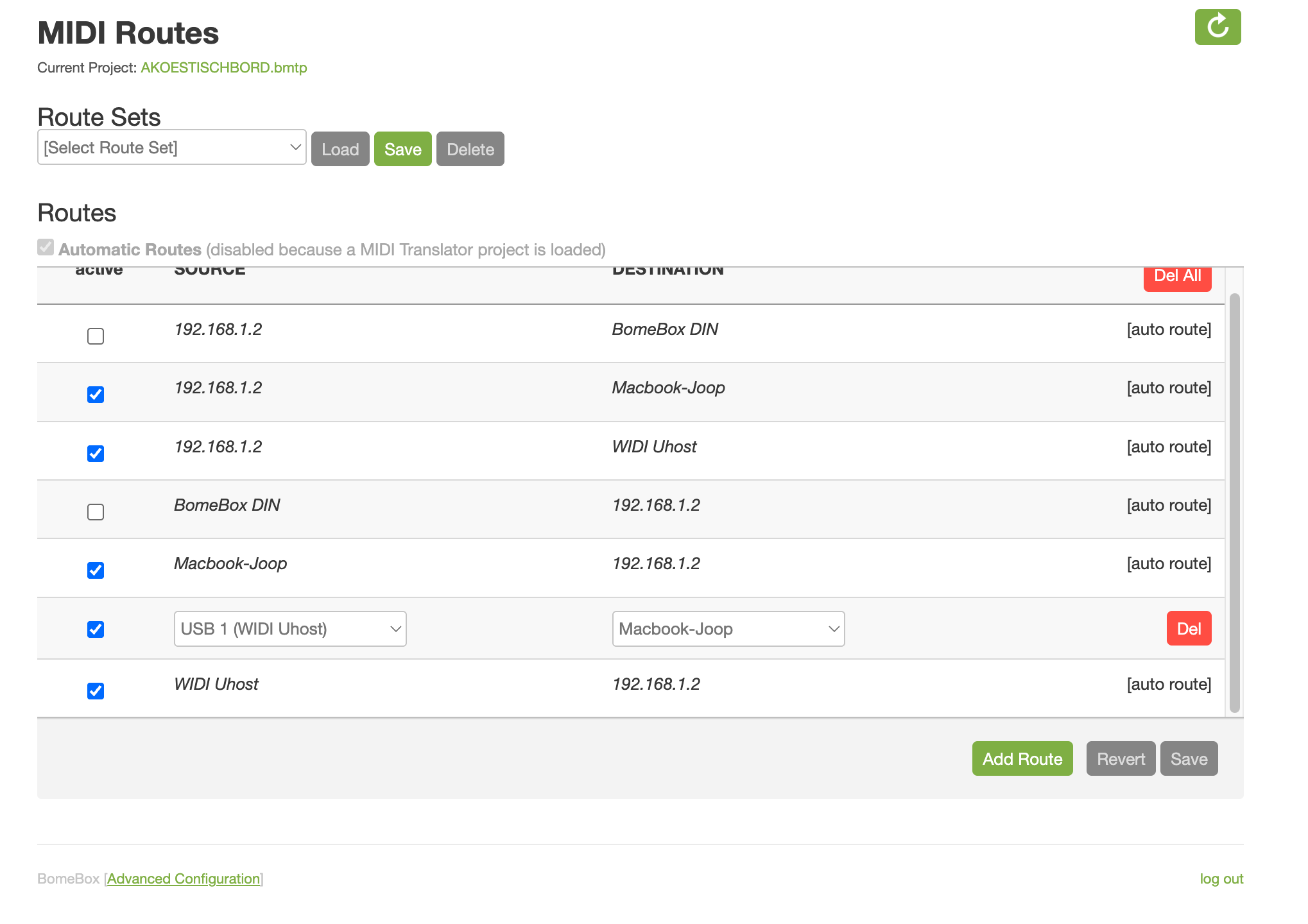Open the Macbook-Joop destination dropdown
Viewport: 1308px width, 924px height.
728,629
